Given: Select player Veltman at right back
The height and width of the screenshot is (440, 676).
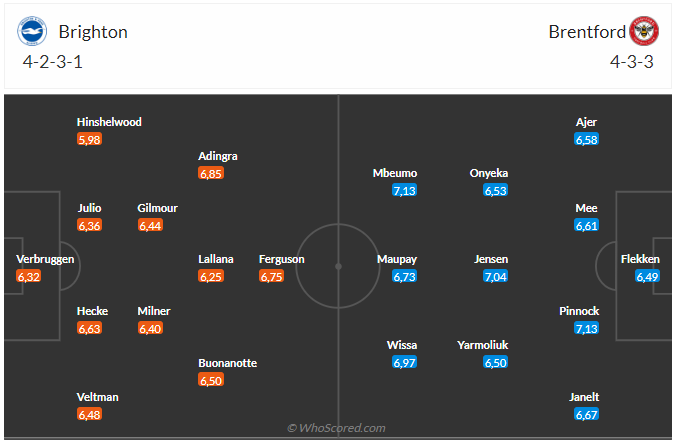Looking at the screenshot, I should click(x=97, y=397).
